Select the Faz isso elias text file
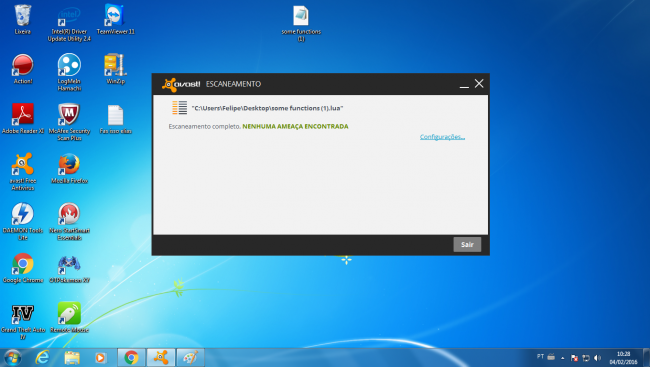The image size is (650, 367). click(115, 119)
